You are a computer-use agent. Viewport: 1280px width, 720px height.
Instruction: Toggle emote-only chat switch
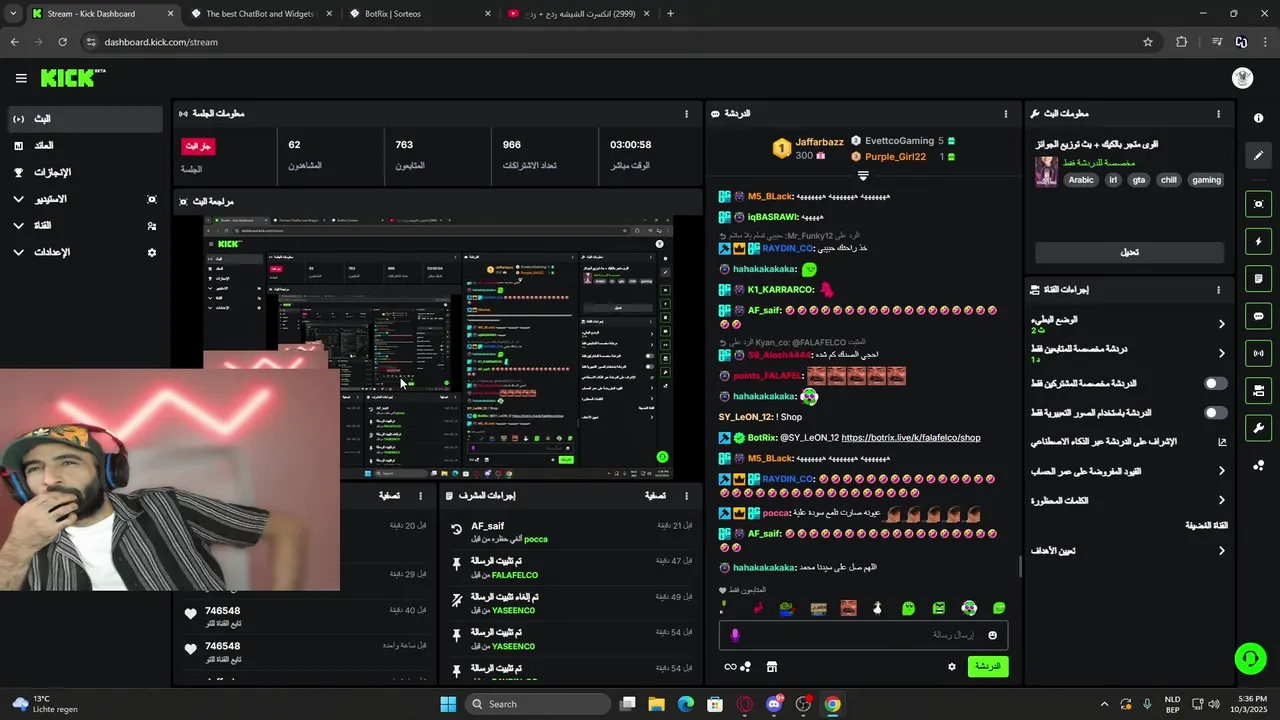pyautogui.click(x=1215, y=412)
